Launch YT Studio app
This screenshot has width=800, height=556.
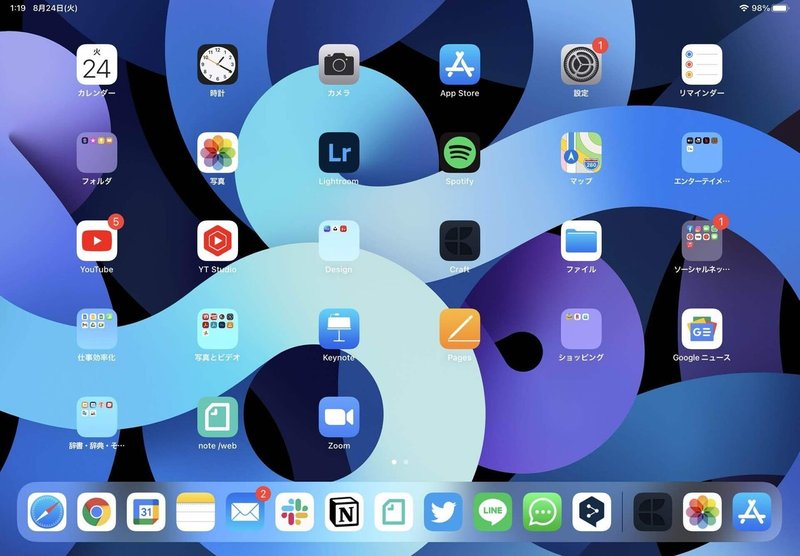tap(217, 241)
